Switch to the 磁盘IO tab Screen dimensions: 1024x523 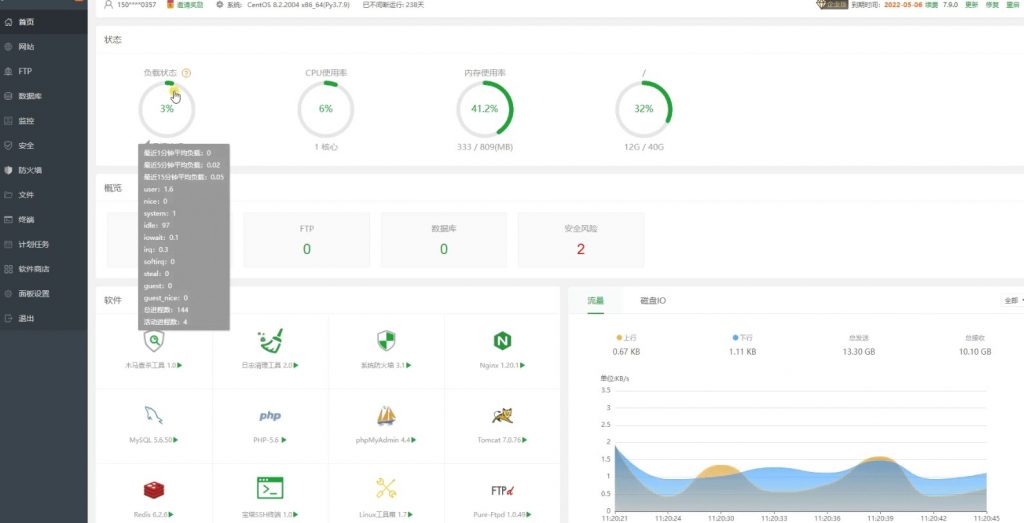[x=653, y=300]
